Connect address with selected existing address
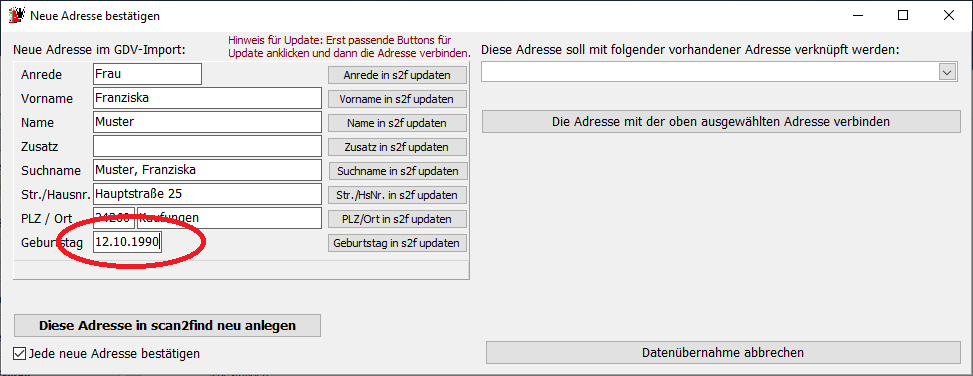 coord(721,122)
